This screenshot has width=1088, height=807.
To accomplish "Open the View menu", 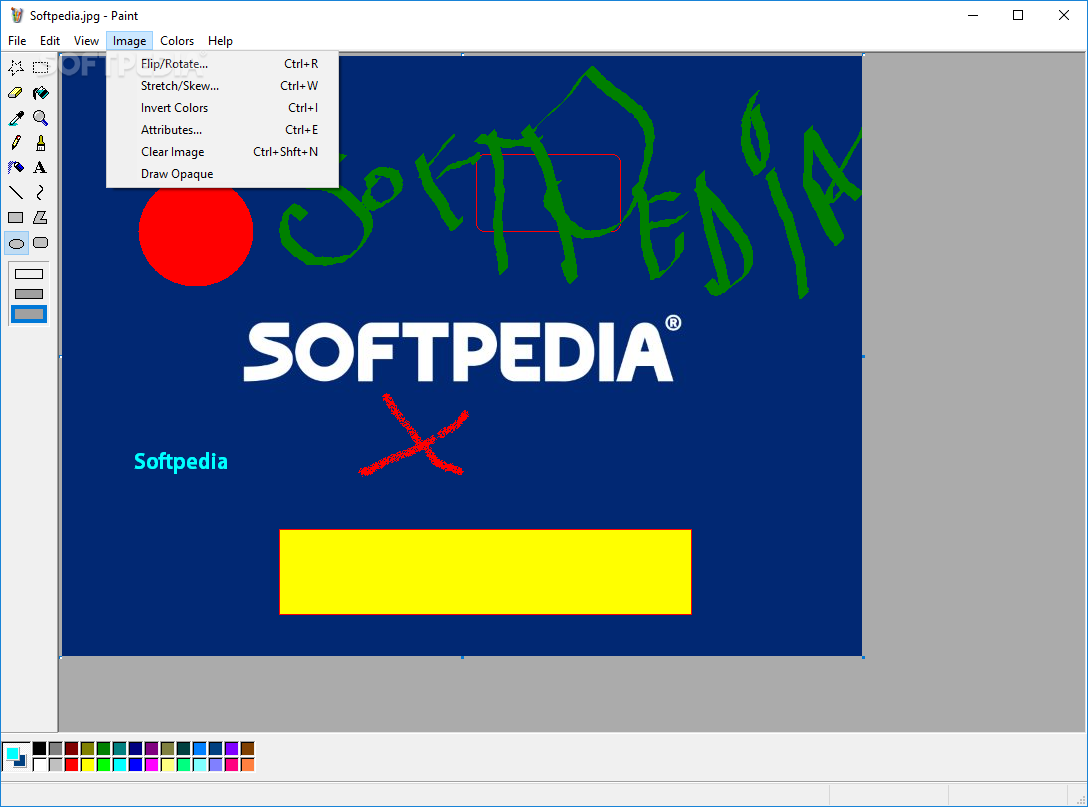I will tap(86, 41).
